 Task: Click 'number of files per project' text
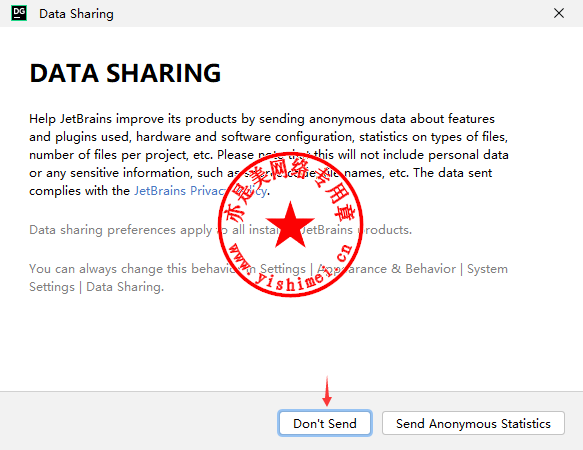109,155
